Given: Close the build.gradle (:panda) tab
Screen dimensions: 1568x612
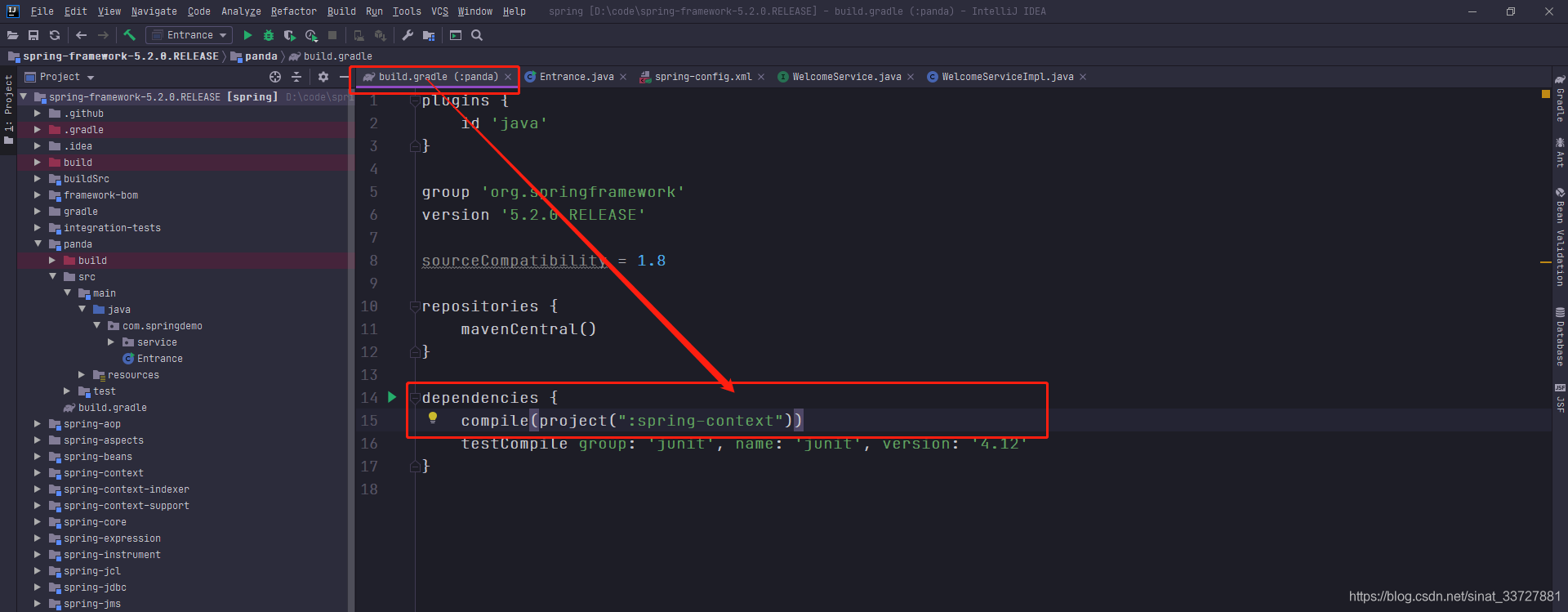Looking at the screenshot, I should pos(508,77).
